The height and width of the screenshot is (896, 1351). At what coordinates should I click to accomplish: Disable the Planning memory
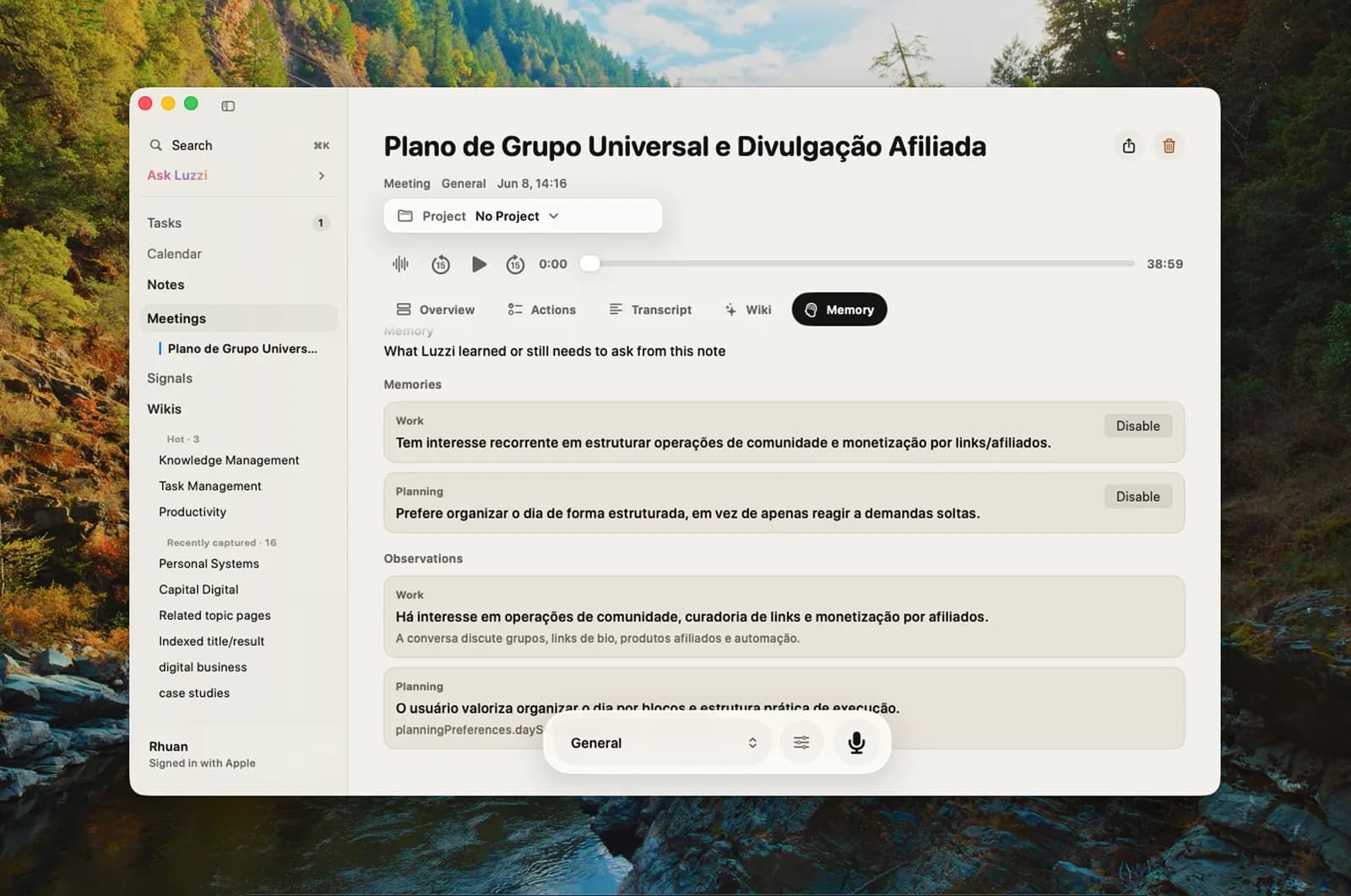[x=1137, y=497]
